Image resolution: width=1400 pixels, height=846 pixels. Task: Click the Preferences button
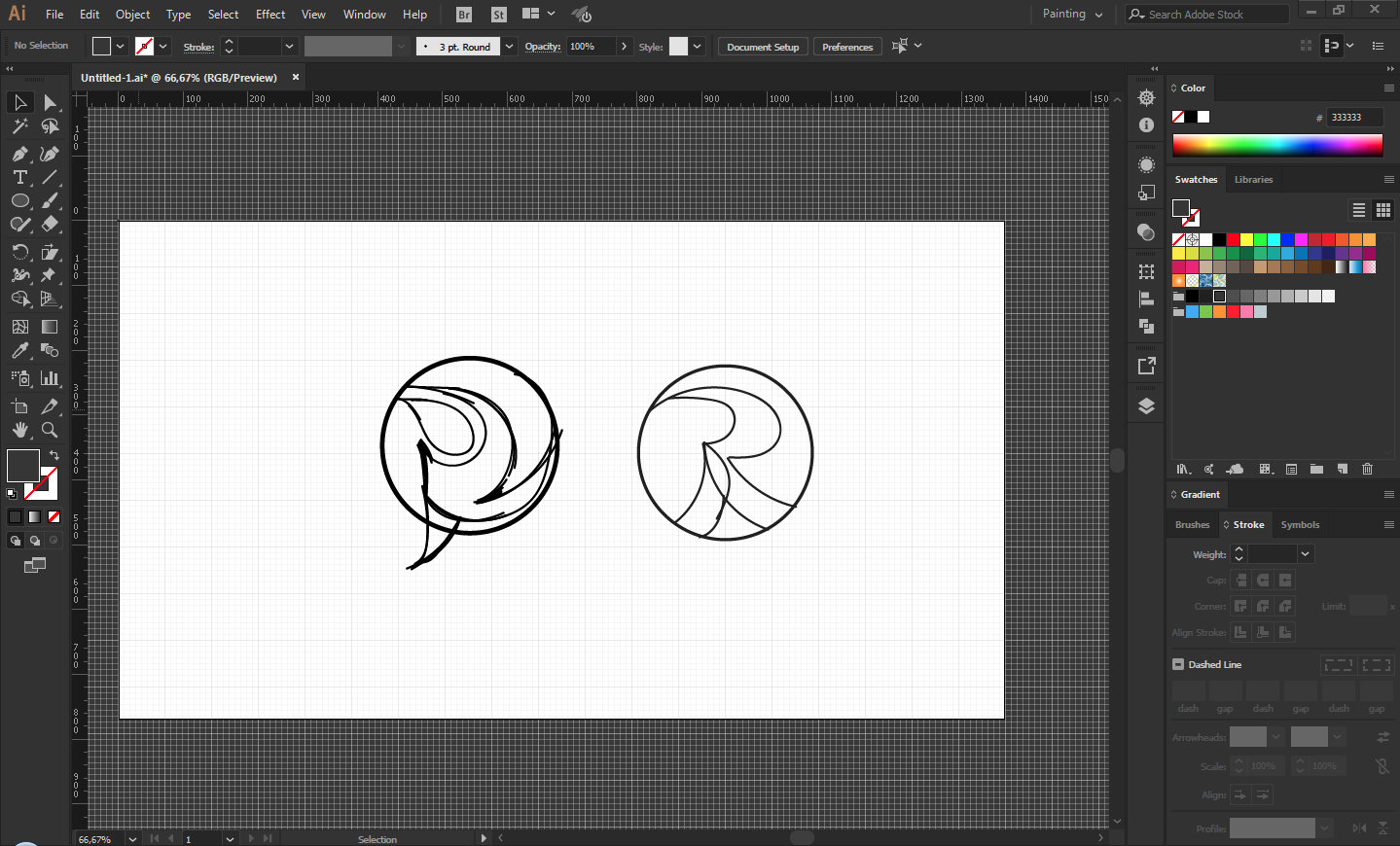(x=847, y=47)
